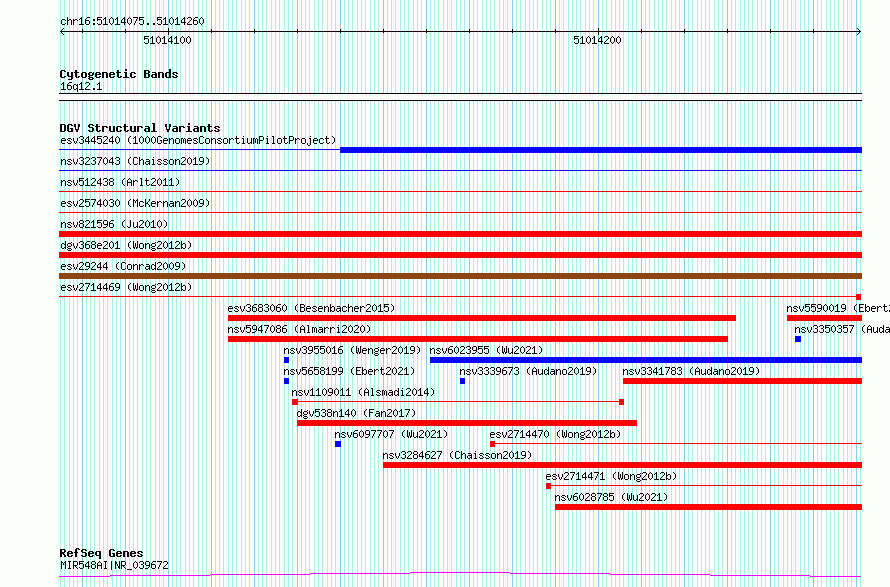
Task: Open esv3683060 (Besenbacher2015) label
Action: [x=312, y=308]
